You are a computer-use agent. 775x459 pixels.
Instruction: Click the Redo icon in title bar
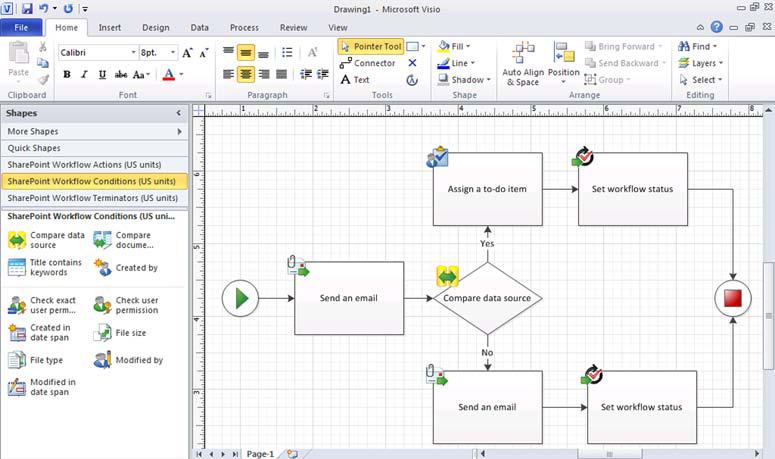pyautogui.click(x=68, y=8)
